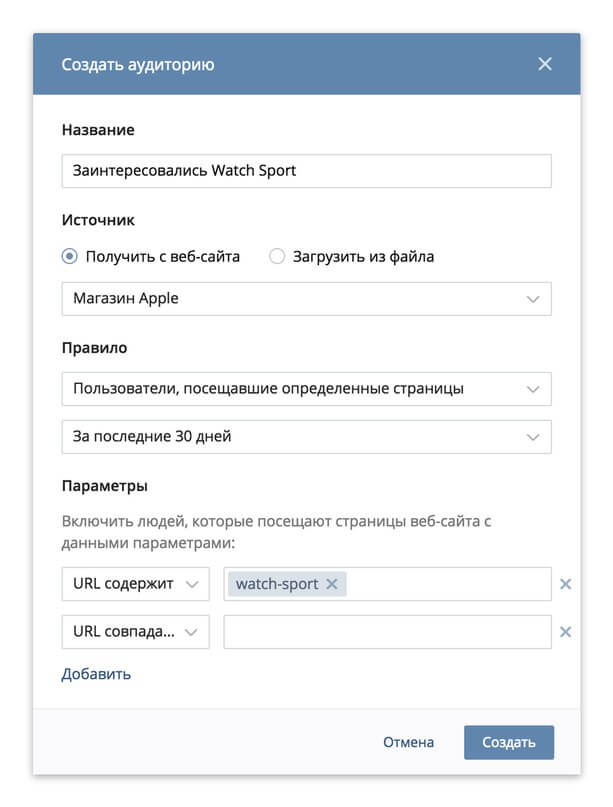This screenshot has width=613, height=807.
Task: Select Загрузить из файла radio option
Action: coord(277,256)
